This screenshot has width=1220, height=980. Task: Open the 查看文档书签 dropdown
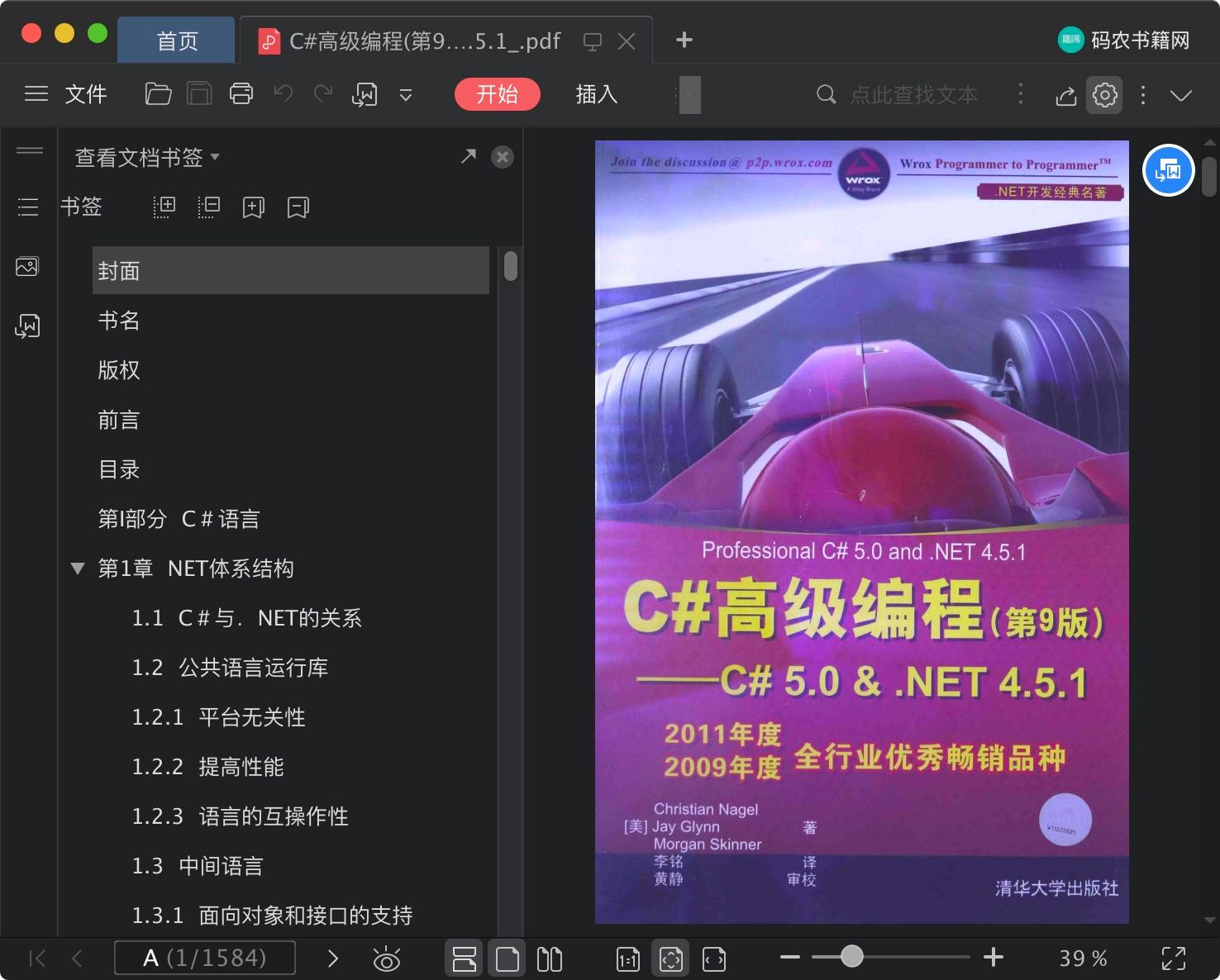click(147, 157)
